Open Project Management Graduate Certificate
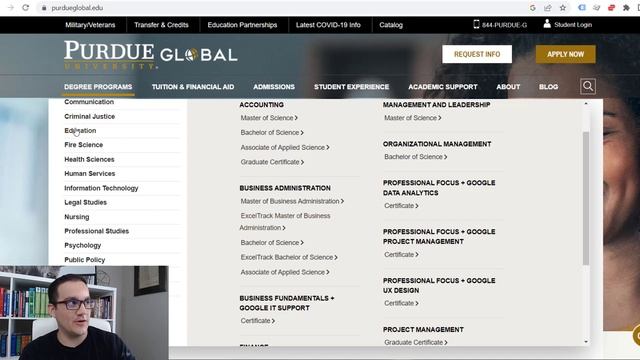Viewport: 640px width, 360px height. pyautogui.click(x=416, y=342)
